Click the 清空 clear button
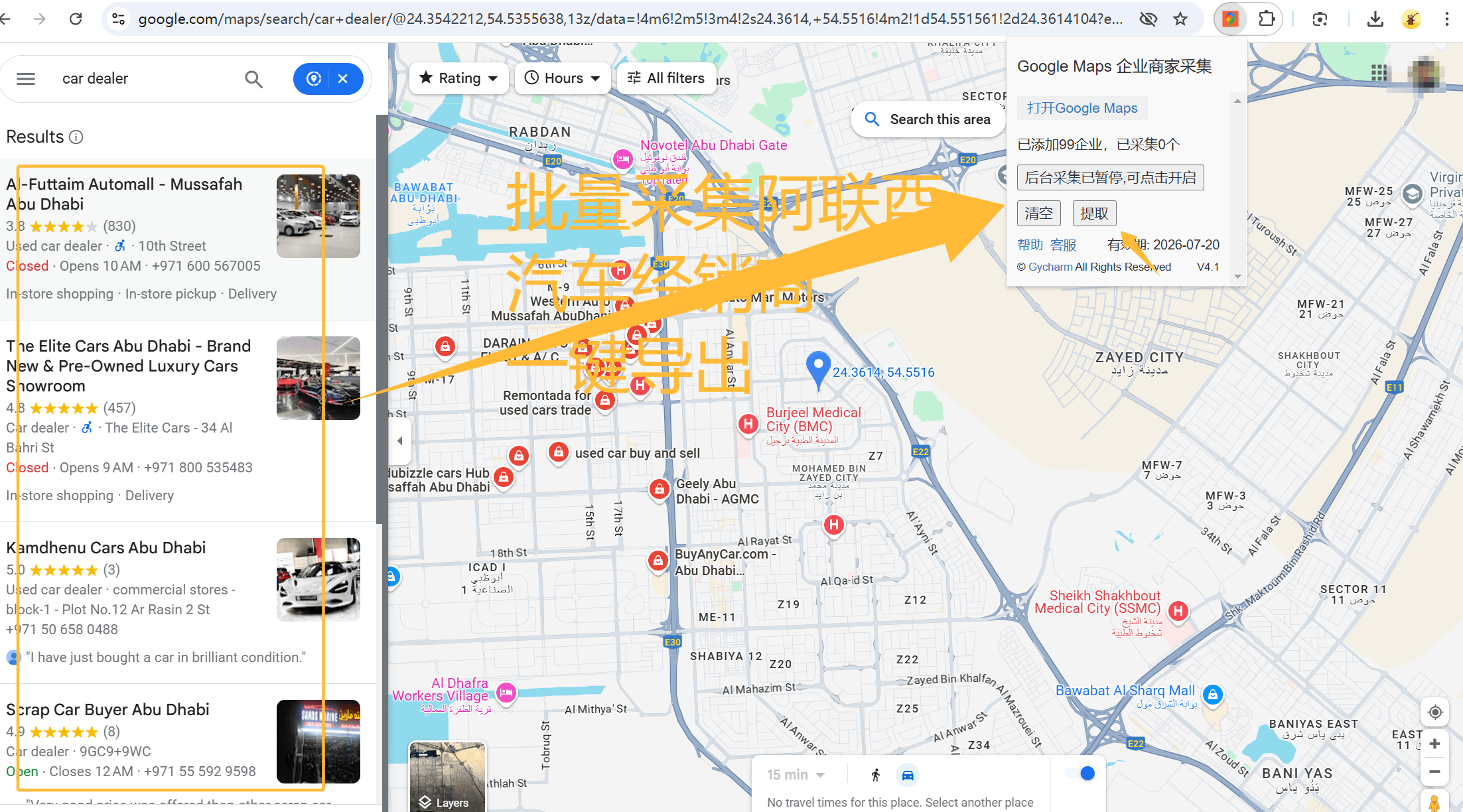The width and height of the screenshot is (1463, 812). [1038, 214]
